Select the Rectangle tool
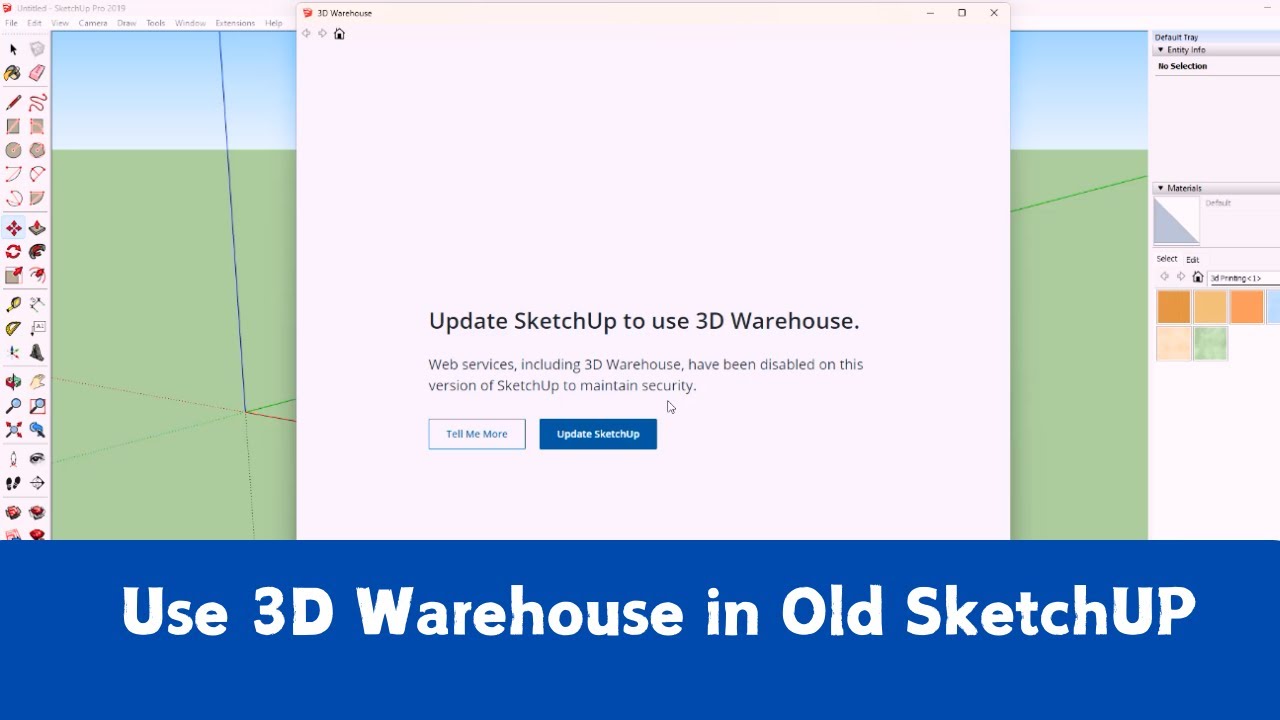1280x720 pixels. tap(13, 126)
